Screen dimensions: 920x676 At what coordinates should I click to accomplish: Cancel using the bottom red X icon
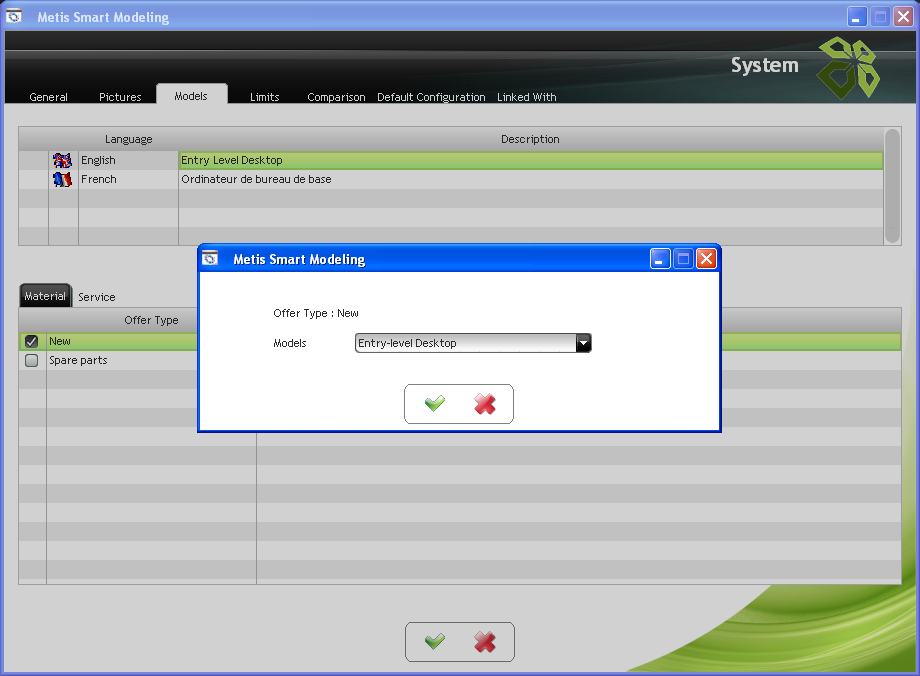coord(485,642)
